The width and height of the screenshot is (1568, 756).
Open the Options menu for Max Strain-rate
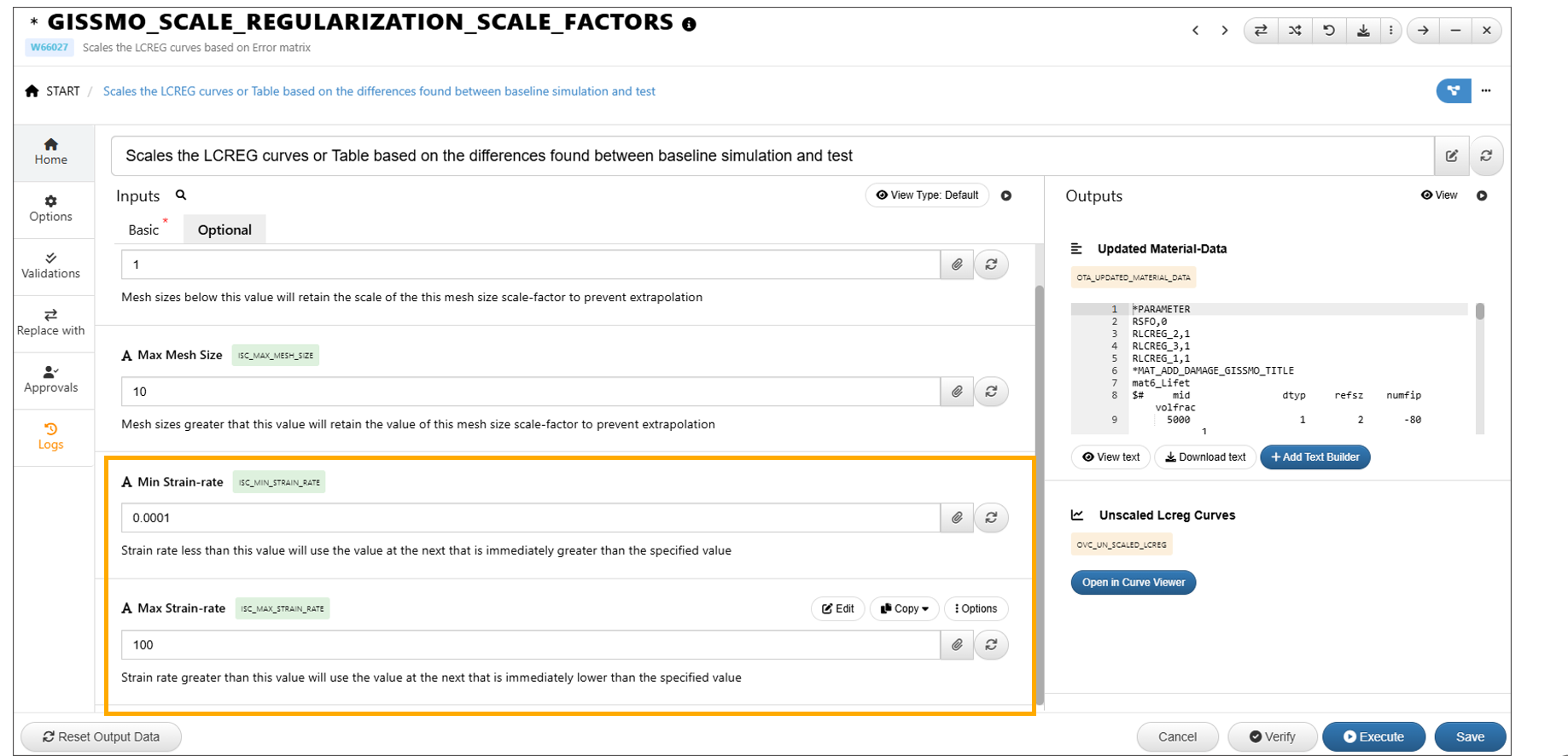[976, 609]
